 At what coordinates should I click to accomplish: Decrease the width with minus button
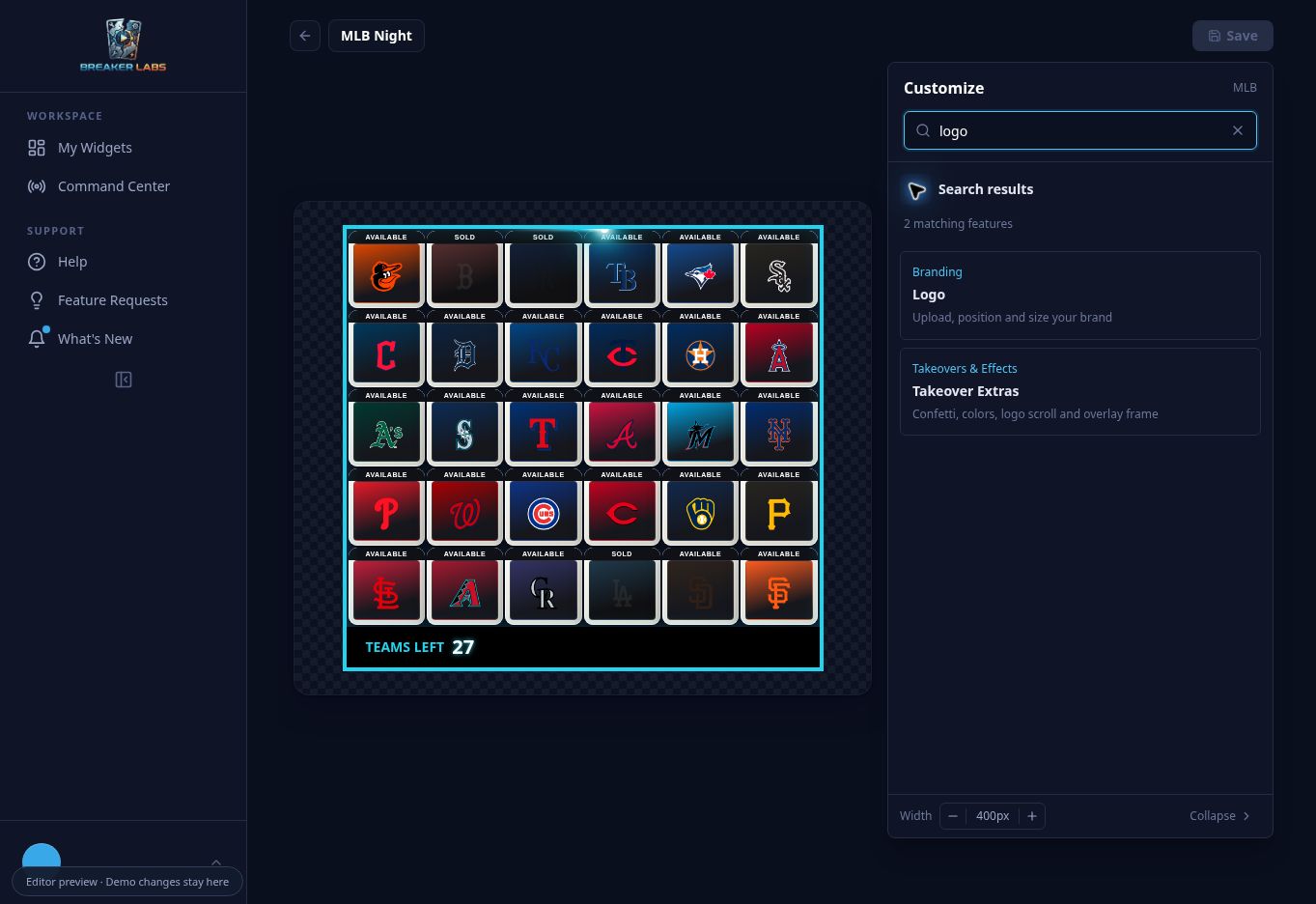pyautogui.click(x=953, y=816)
